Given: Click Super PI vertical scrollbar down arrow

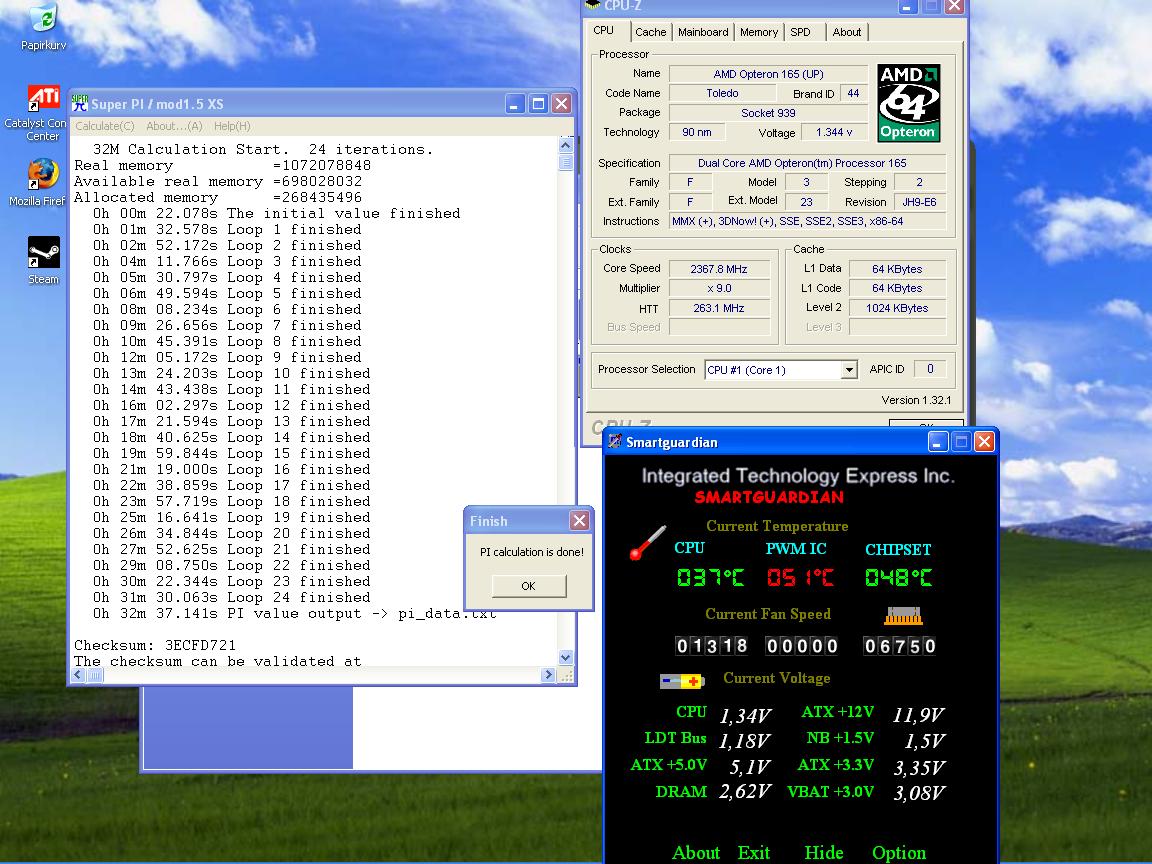Looking at the screenshot, I should pos(566,657).
